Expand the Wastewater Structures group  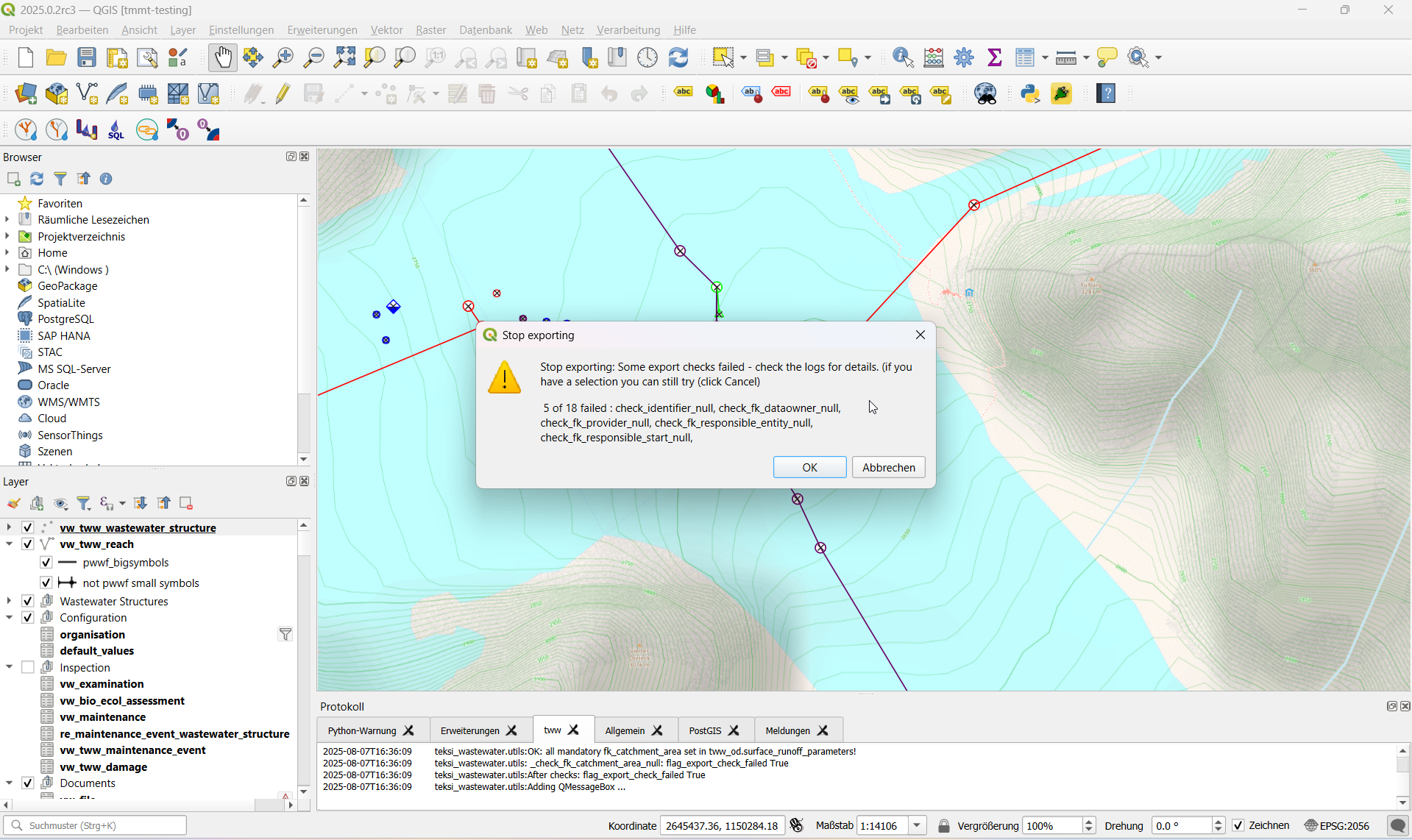(8, 601)
